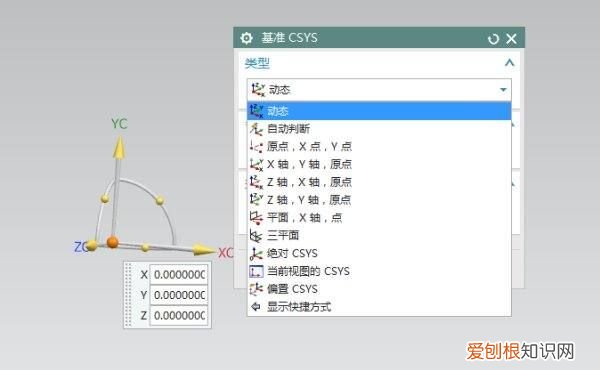Click icon beside Z 轴, X 轴, 原点

click(x=256, y=182)
